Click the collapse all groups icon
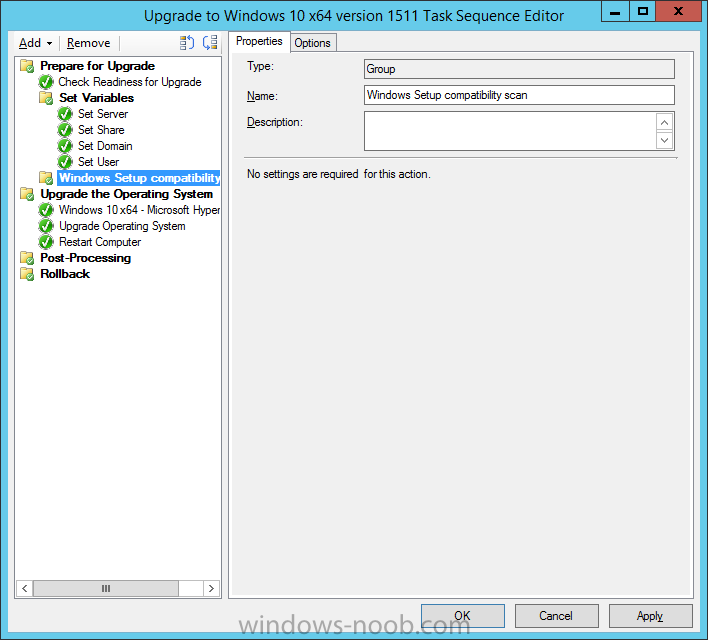The height and width of the screenshot is (640, 708). (x=210, y=43)
